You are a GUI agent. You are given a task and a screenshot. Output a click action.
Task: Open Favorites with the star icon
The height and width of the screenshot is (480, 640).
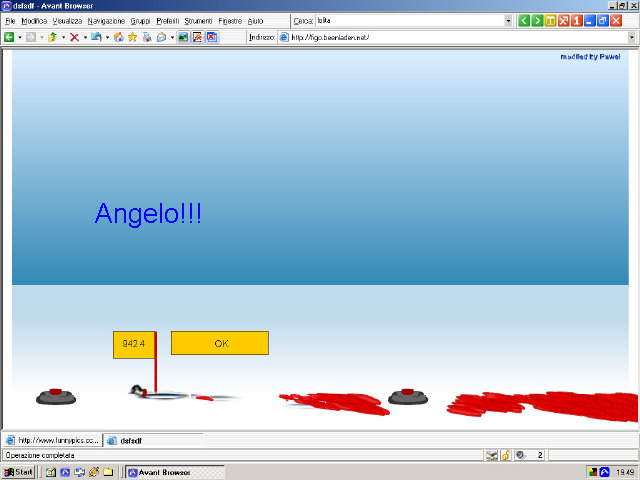click(132, 37)
